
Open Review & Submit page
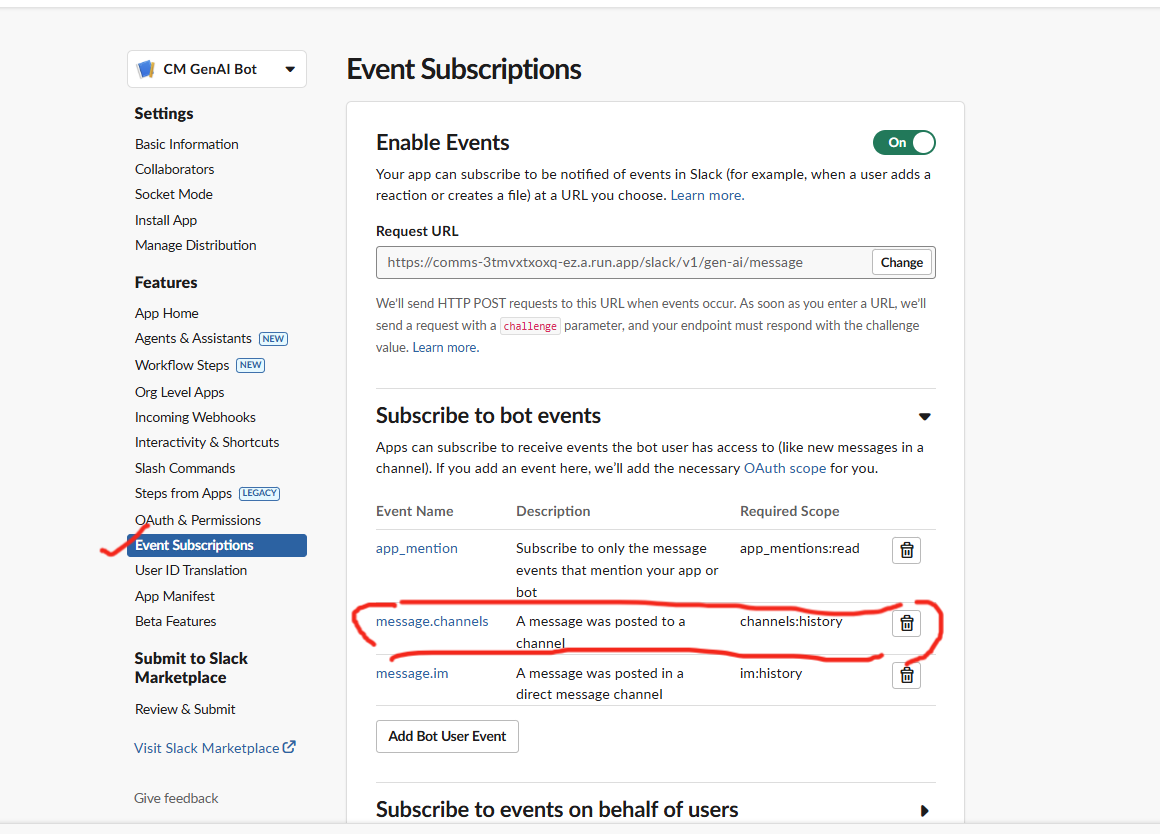point(185,710)
